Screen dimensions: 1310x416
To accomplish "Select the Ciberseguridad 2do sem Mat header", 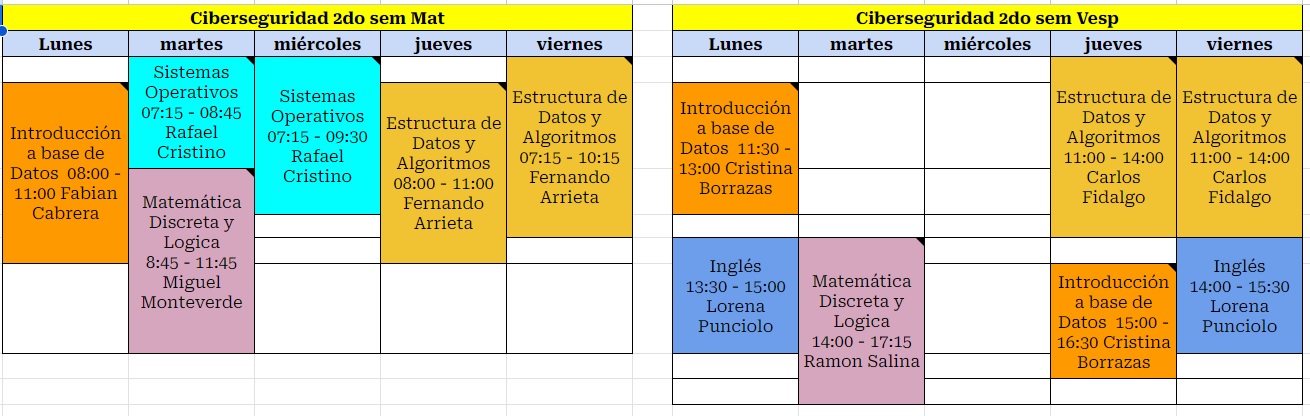I will coord(317,18).
